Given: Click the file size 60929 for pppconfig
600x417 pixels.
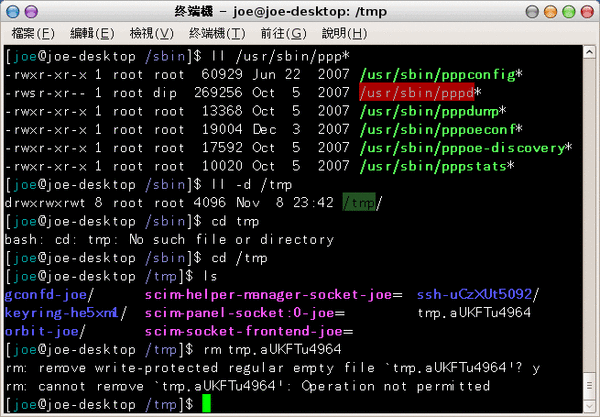Looking at the screenshot, I should click(x=222, y=74).
